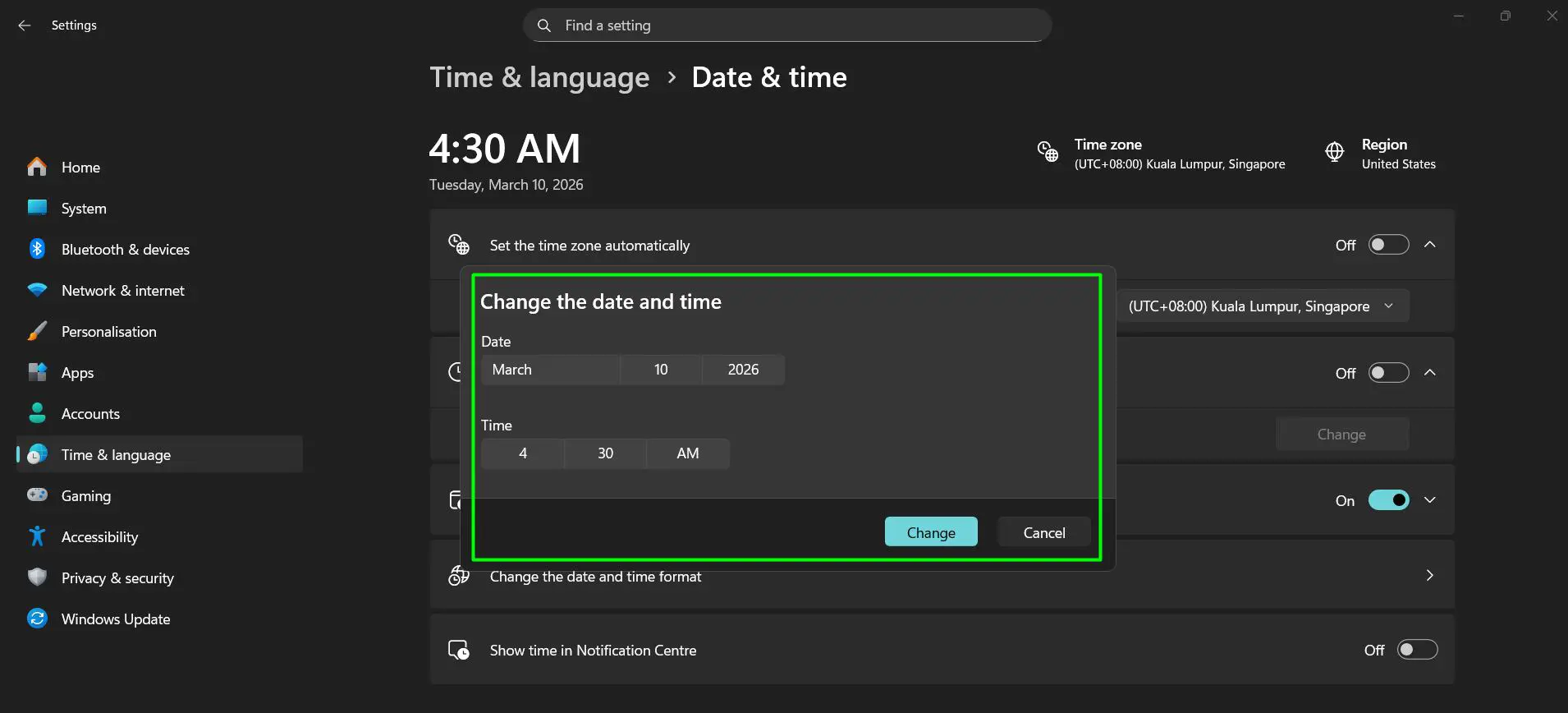Click the Change date and time format icon
This screenshot has height=713, width=1568.
click(x=459, y=576)
